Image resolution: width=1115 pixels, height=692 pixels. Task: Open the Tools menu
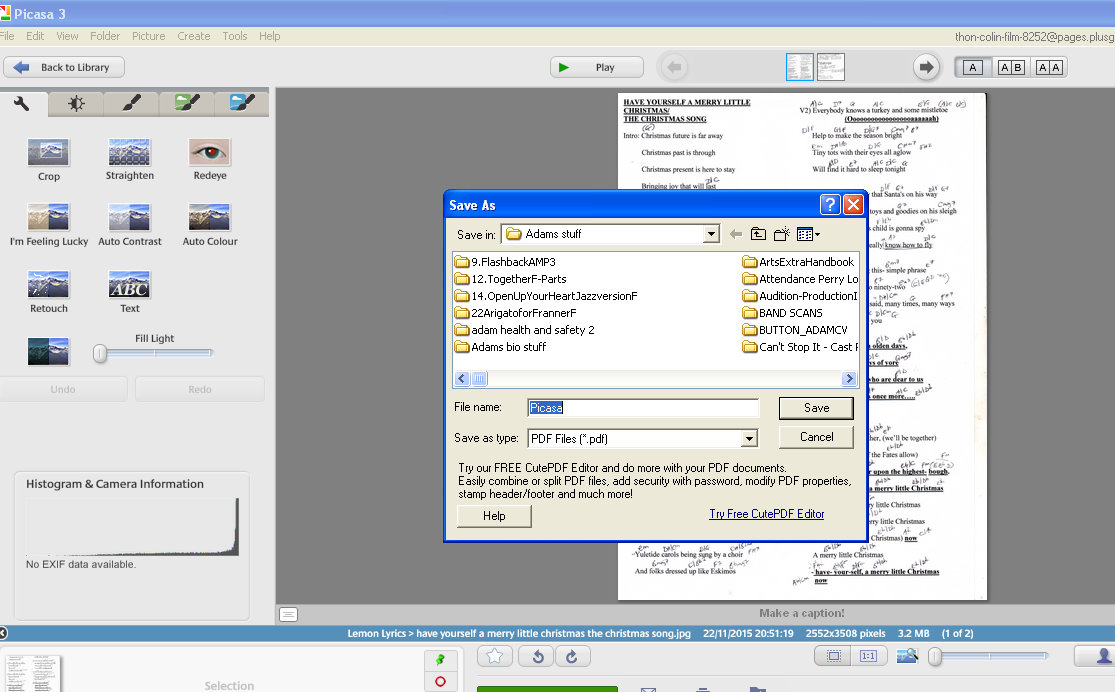tap(234, 36)
